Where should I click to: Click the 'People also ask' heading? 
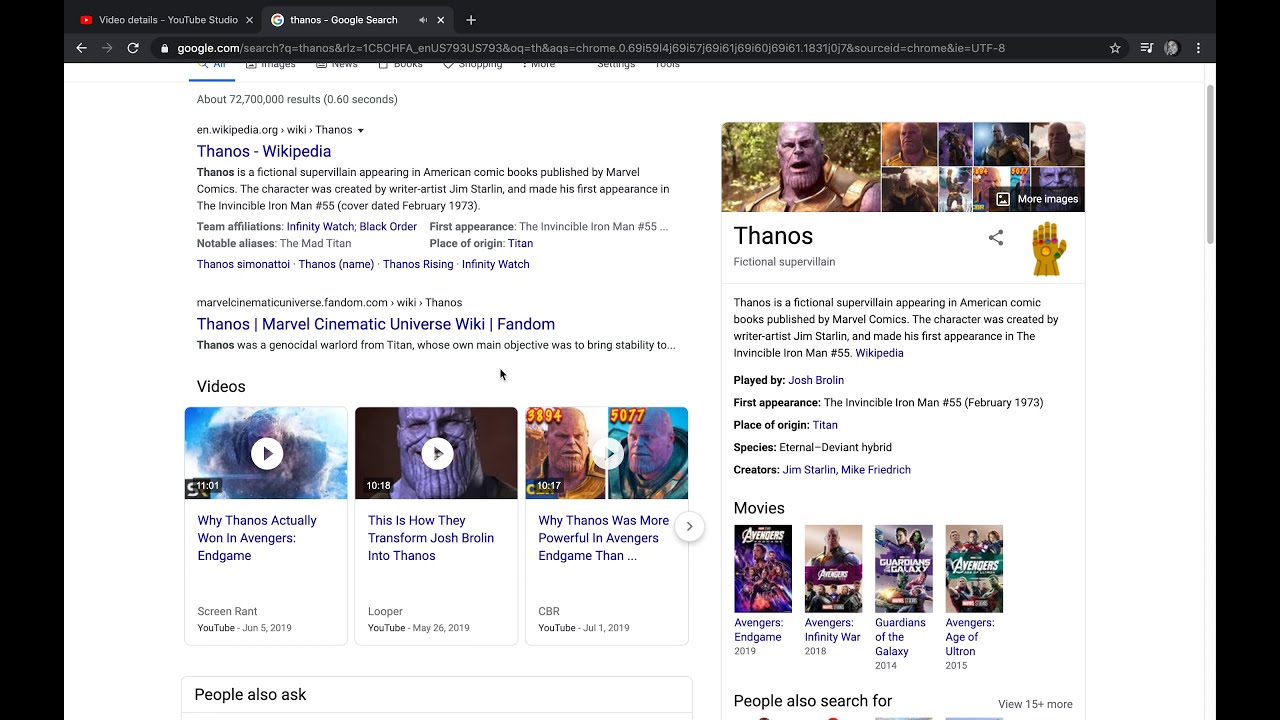coord(250,695)
